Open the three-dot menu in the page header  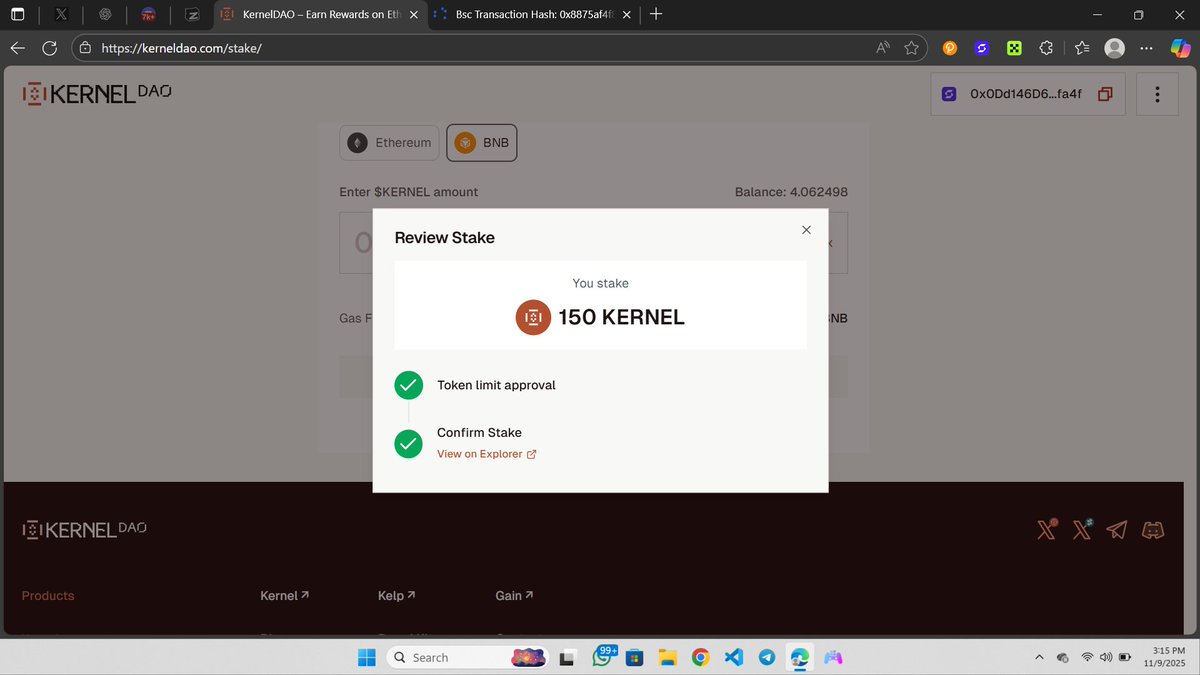click(1157, 94)
